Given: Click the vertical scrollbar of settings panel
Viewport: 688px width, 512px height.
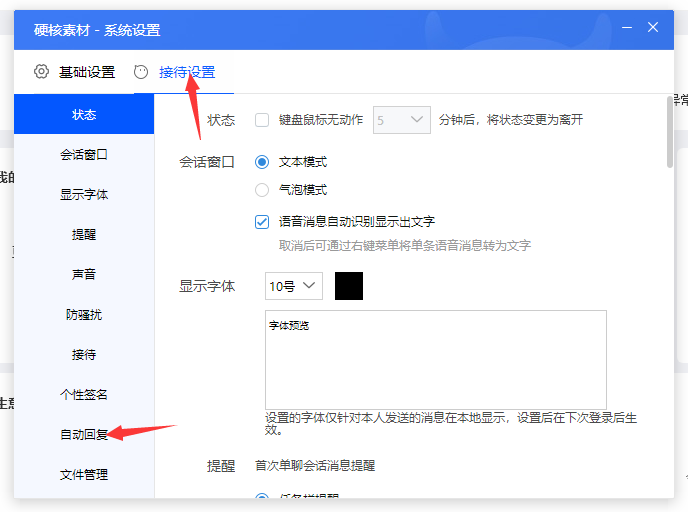Looking at the screenshot, I should point(670,132).
